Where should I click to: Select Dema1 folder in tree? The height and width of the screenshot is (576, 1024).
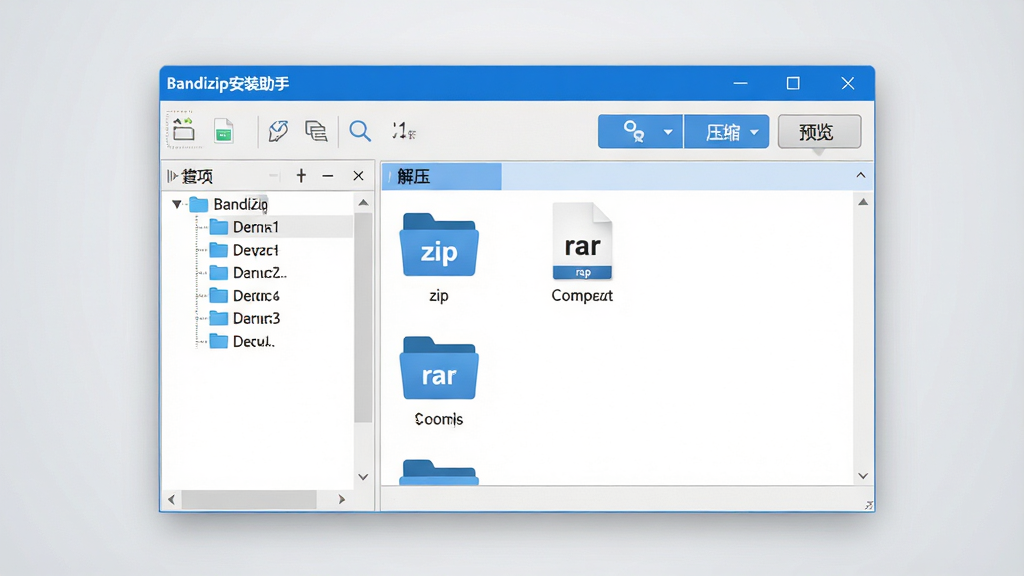tap(245, 227)
